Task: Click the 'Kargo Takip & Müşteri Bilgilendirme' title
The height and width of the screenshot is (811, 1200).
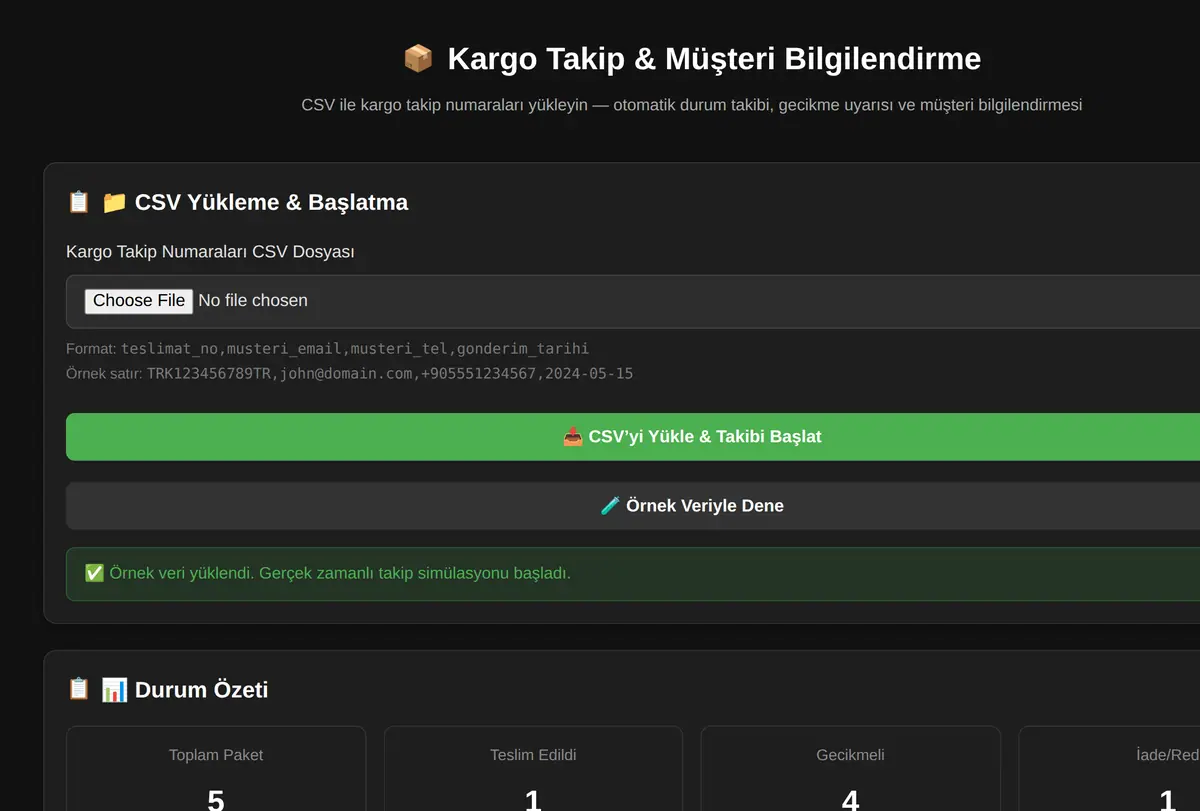Action: tap(714, 59)
